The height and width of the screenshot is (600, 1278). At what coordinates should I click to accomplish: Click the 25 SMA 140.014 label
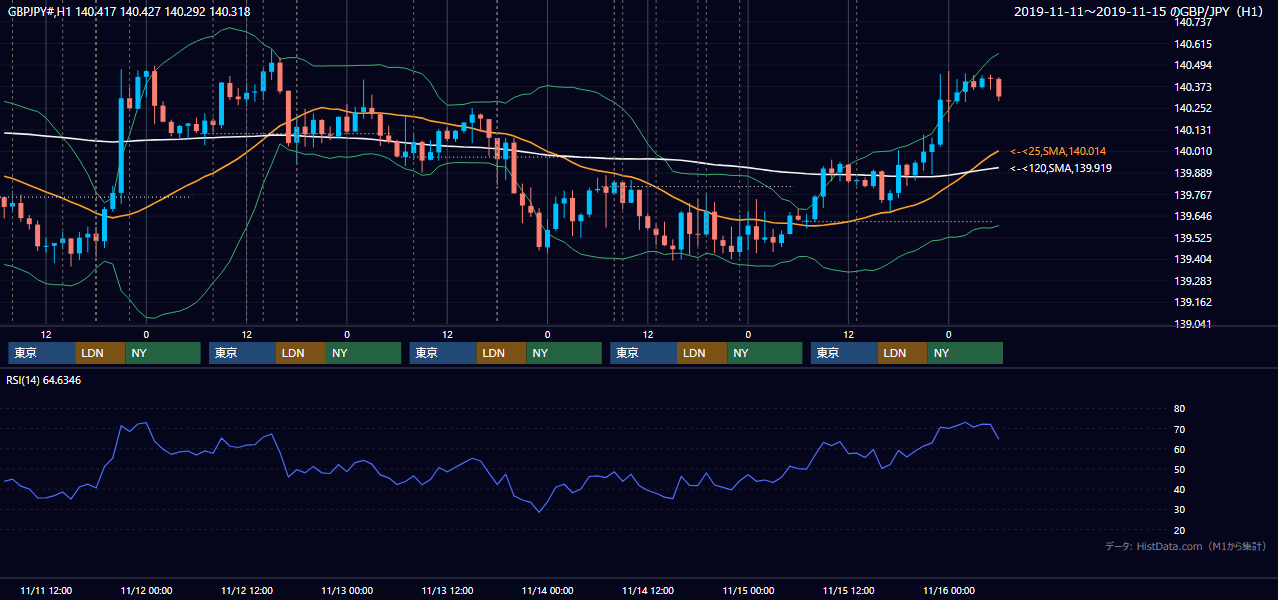1058,151
